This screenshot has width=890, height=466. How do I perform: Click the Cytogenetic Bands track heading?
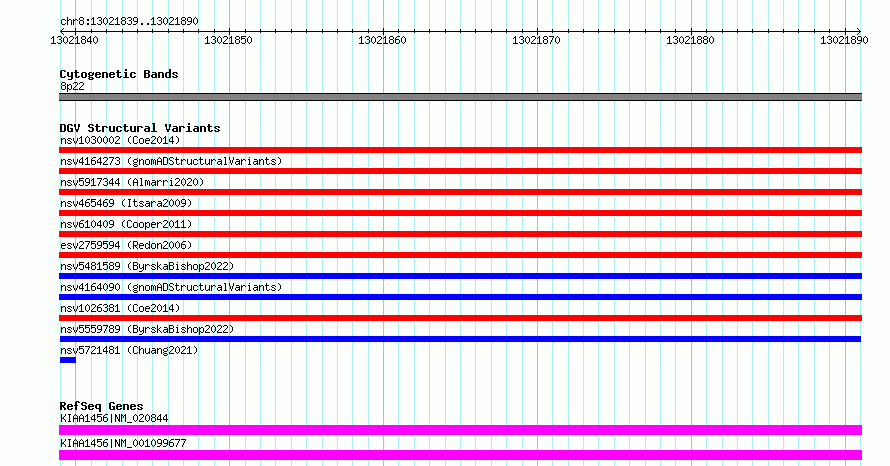(x=119, y=74)
